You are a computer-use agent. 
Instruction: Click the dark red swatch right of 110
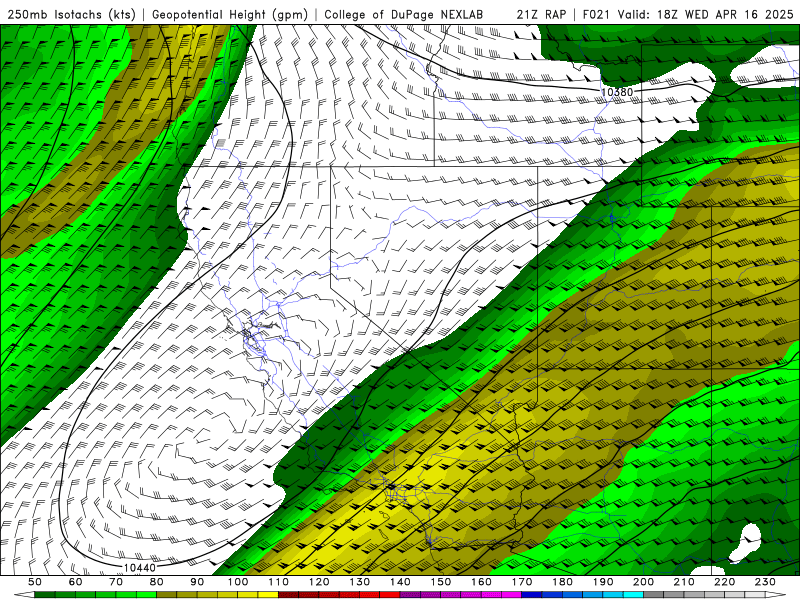pyautogui.click(x=288, y=595)
